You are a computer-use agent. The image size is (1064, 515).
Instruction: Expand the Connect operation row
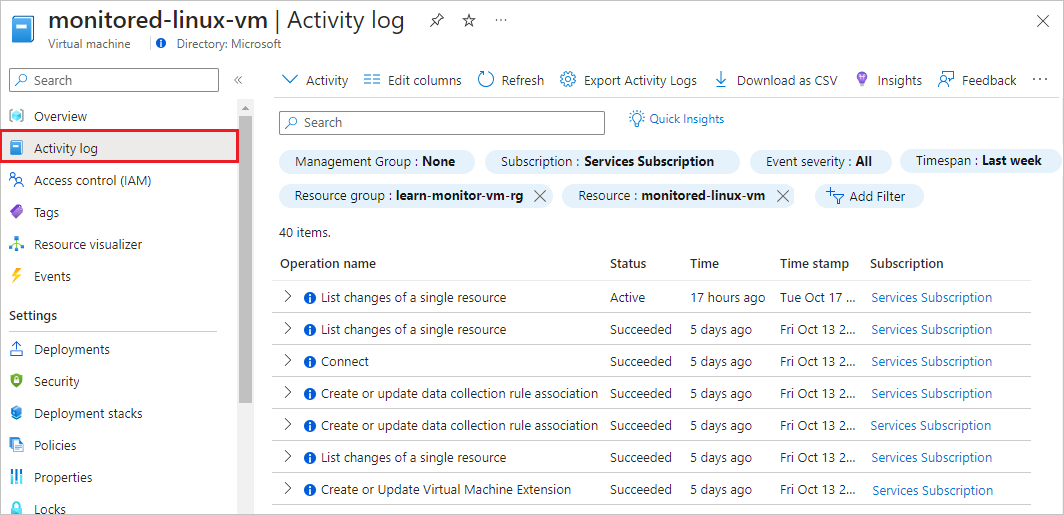[288, 360]
